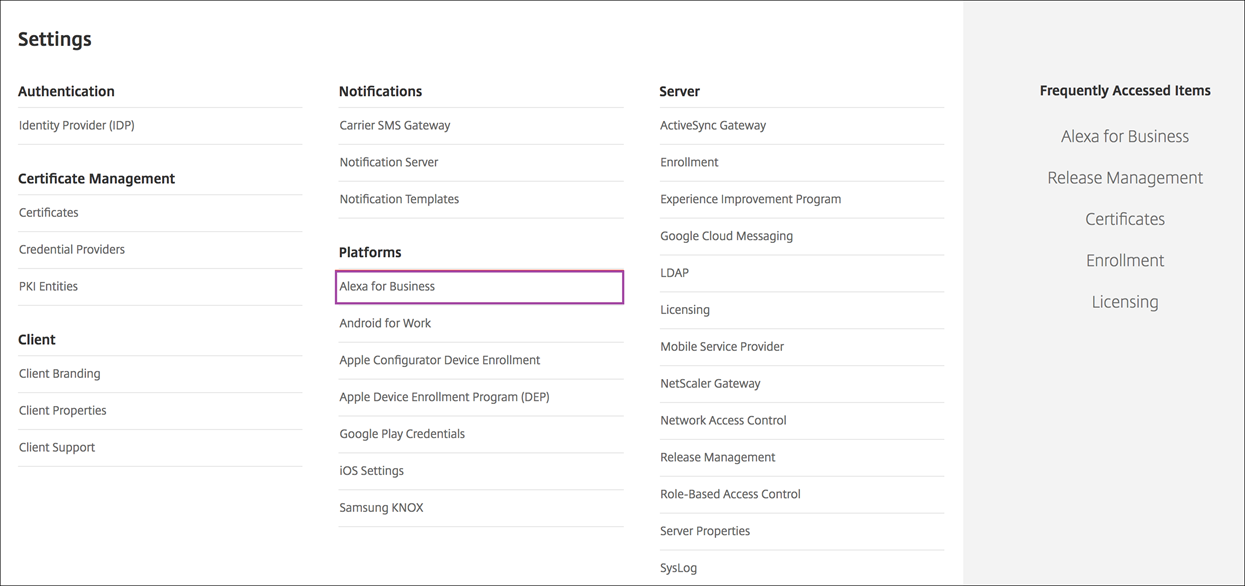The width and height of the screenshot is (1245, 586).
Task: Click Credential Providers link
Action: (x=72, y=250)
